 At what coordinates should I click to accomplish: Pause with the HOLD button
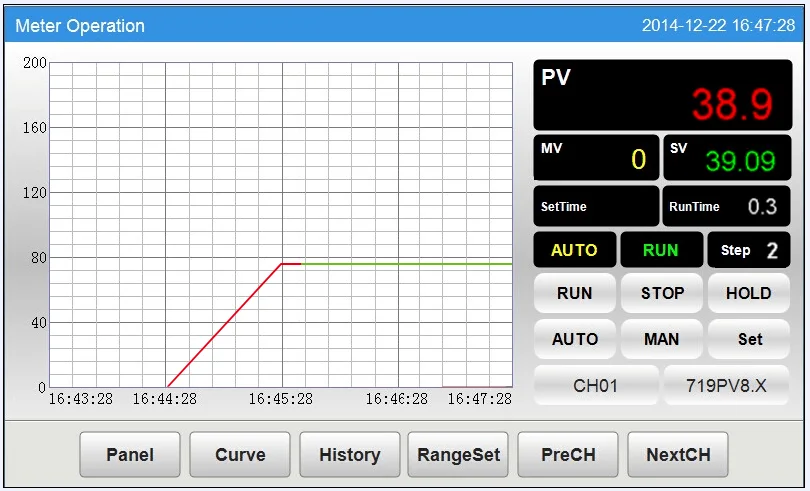click(749, 293)
